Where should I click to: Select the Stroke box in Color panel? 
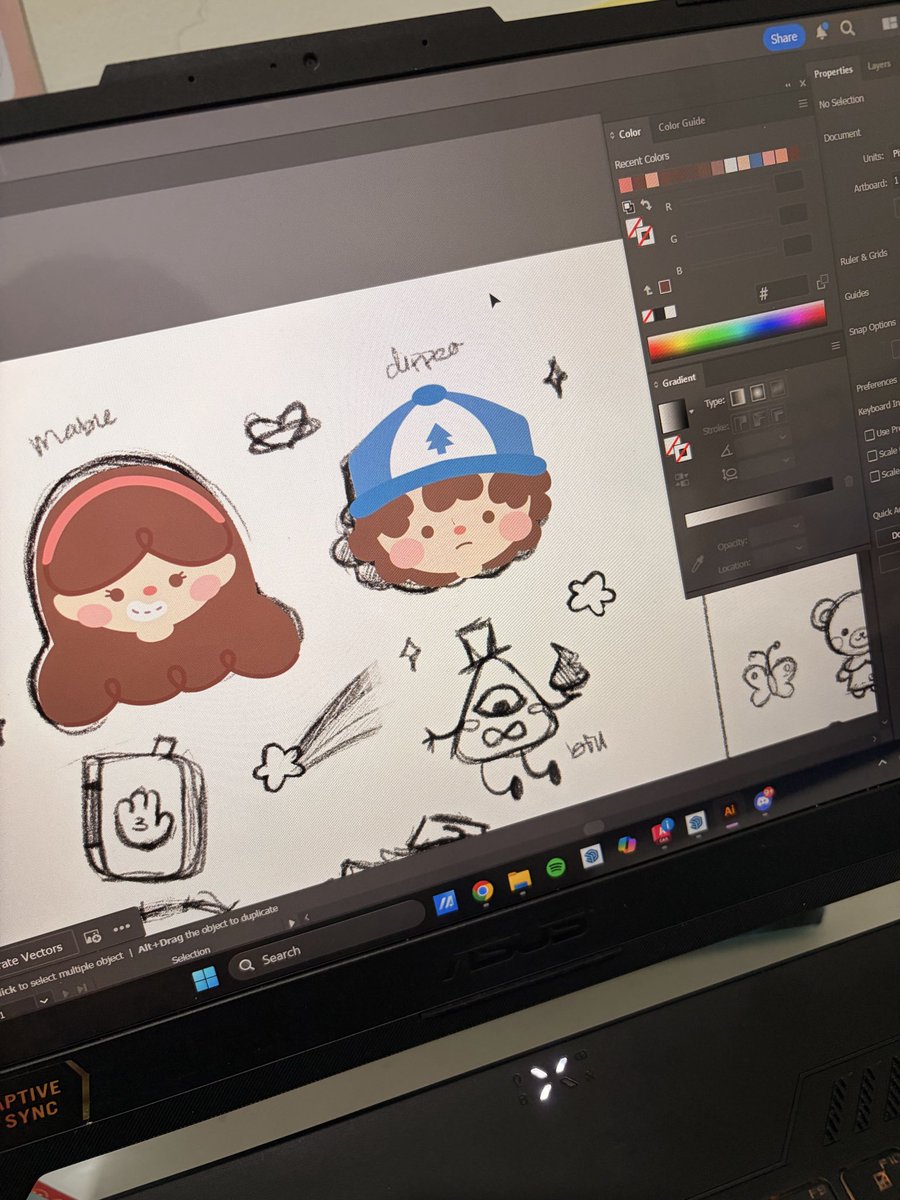coord(646,236)
